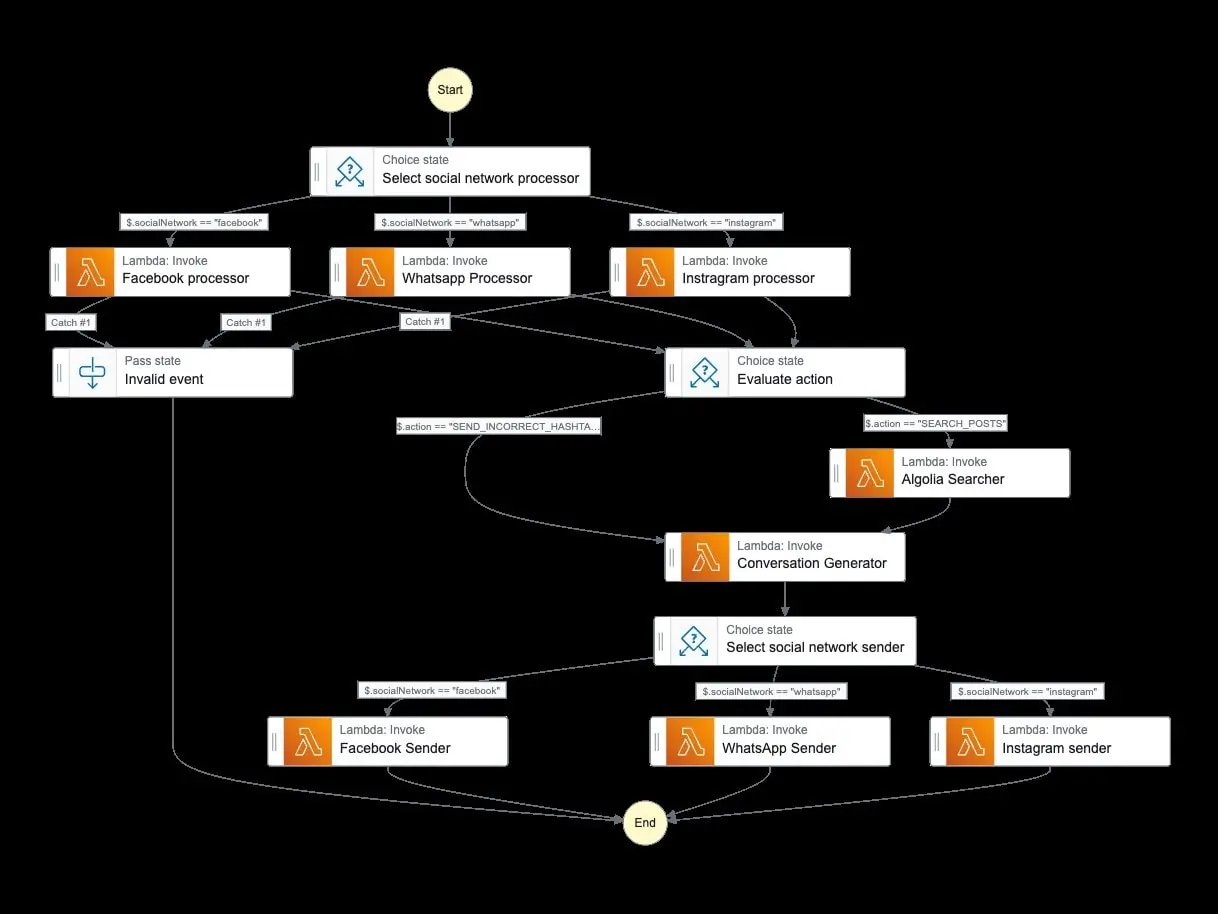Click the facebook condition label below processor choice

(195, 222)
